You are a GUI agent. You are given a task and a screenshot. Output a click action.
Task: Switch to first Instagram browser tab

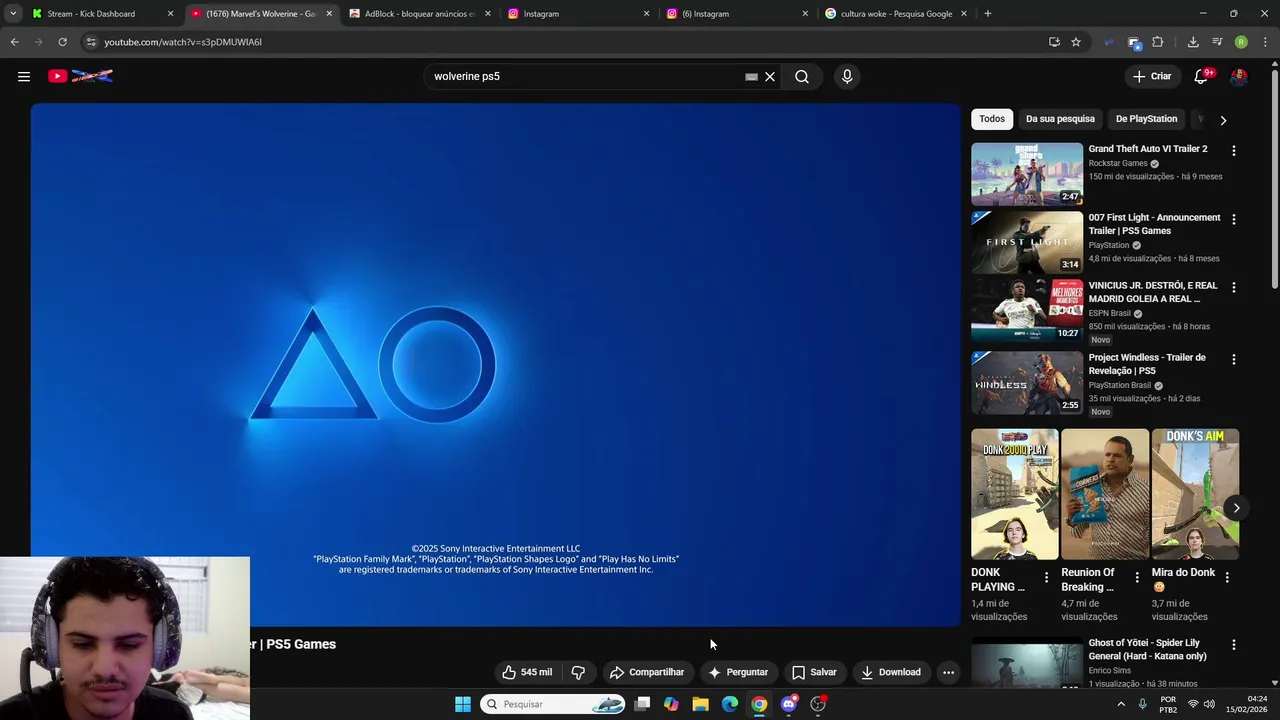tap(578, 14)
